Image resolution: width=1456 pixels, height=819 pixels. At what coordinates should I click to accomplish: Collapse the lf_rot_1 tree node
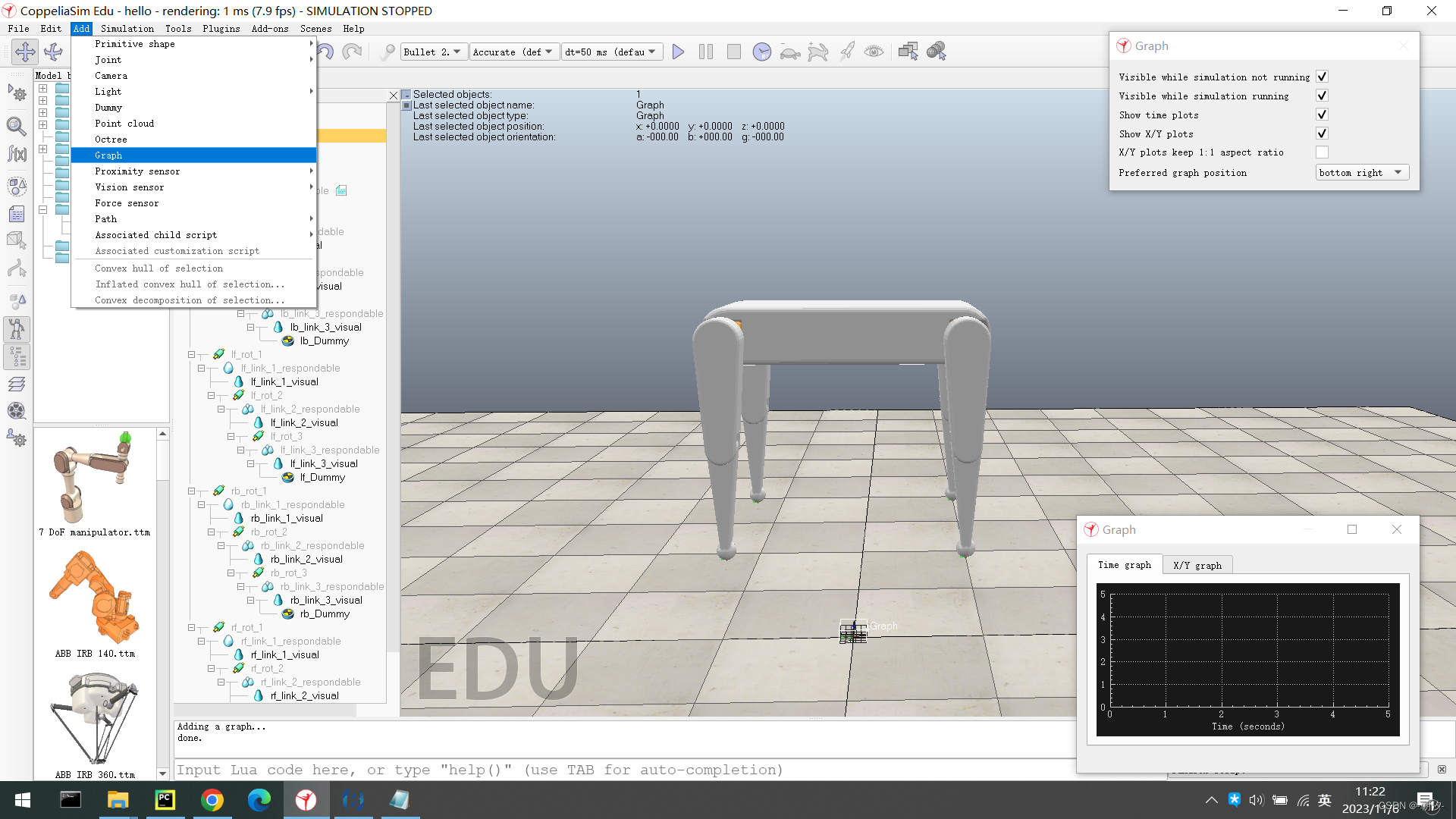192,354
